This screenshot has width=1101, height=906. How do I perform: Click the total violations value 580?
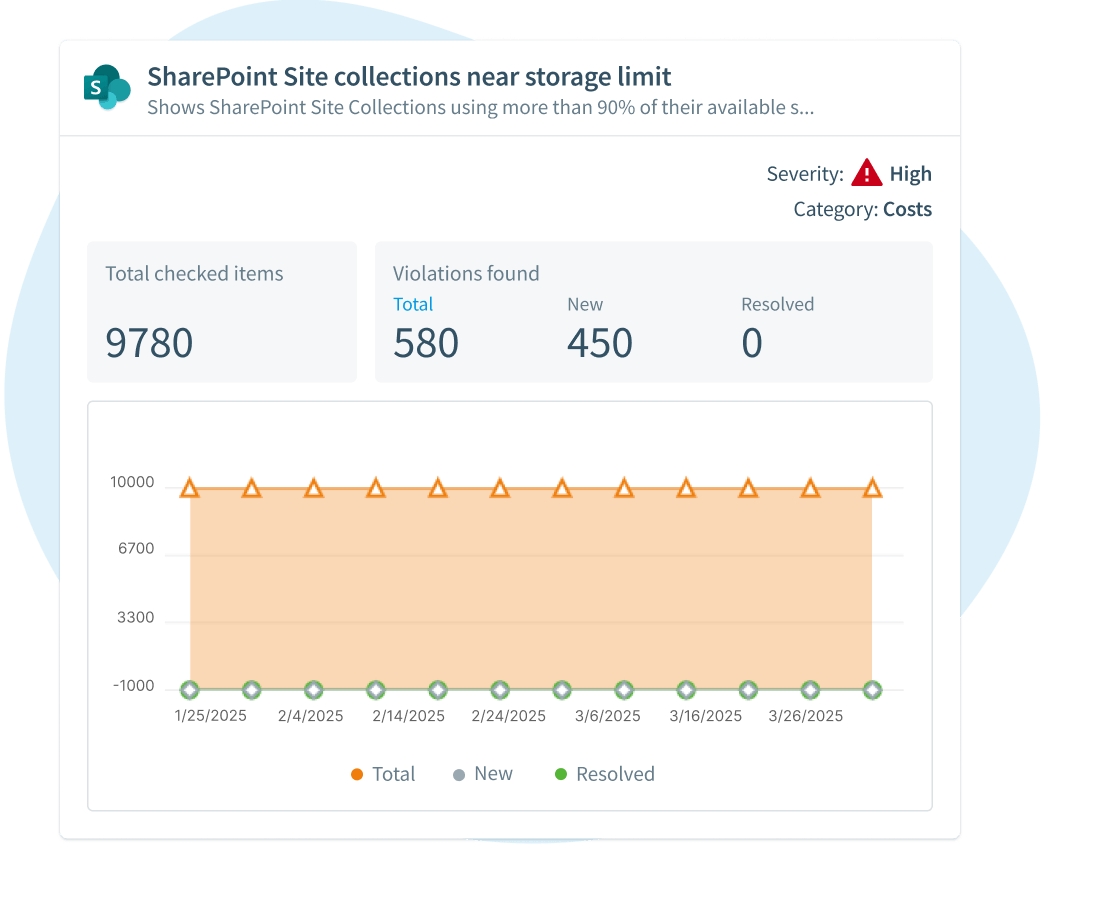(x=426, y=343)
